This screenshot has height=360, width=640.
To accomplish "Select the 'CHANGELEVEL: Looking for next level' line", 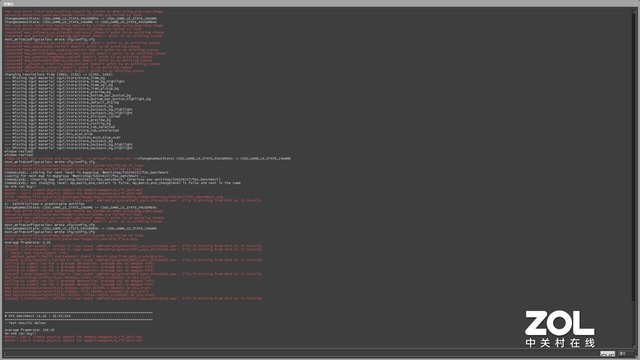I will pos(87,173).
